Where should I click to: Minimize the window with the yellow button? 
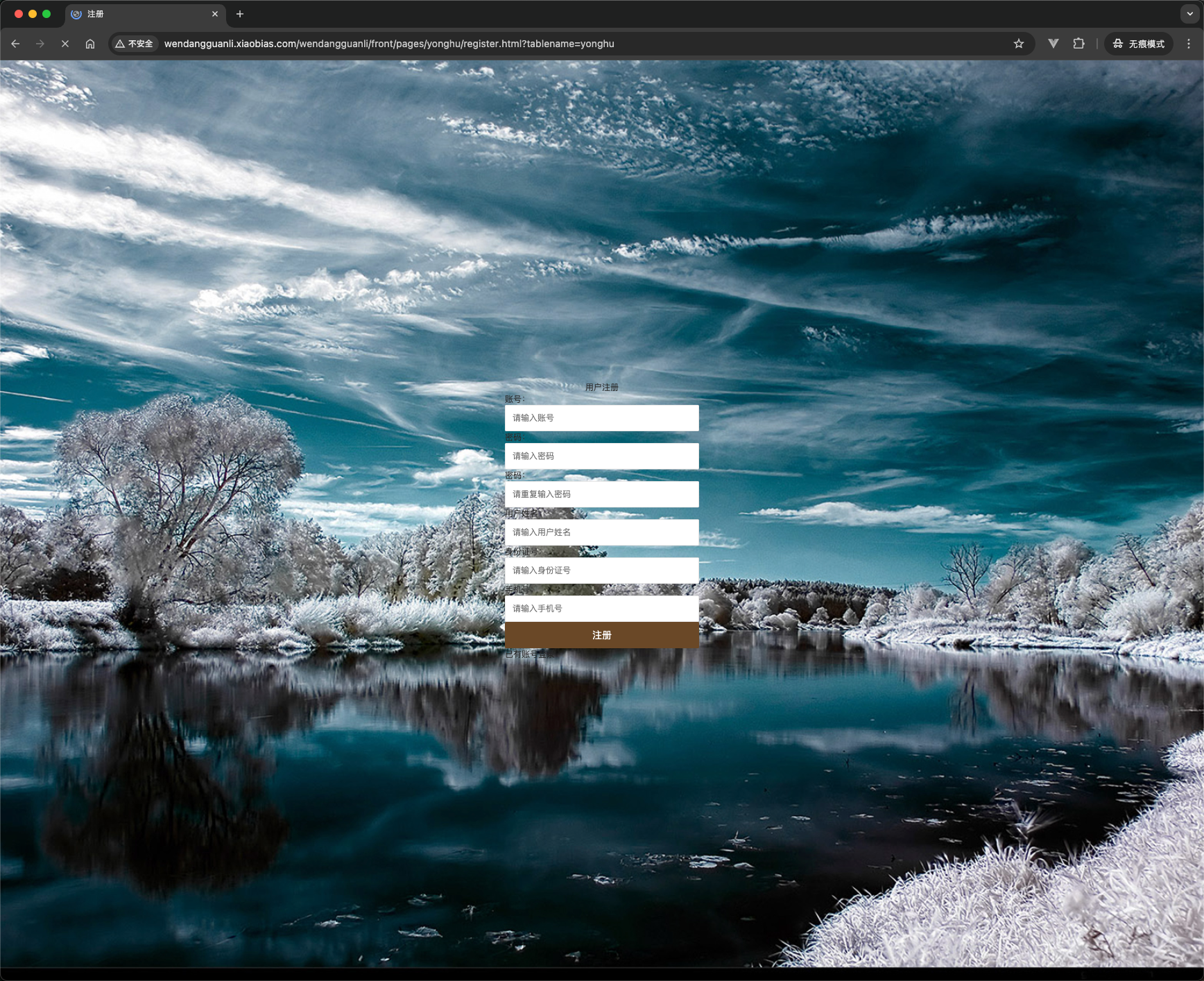click(x=33, y=14)
